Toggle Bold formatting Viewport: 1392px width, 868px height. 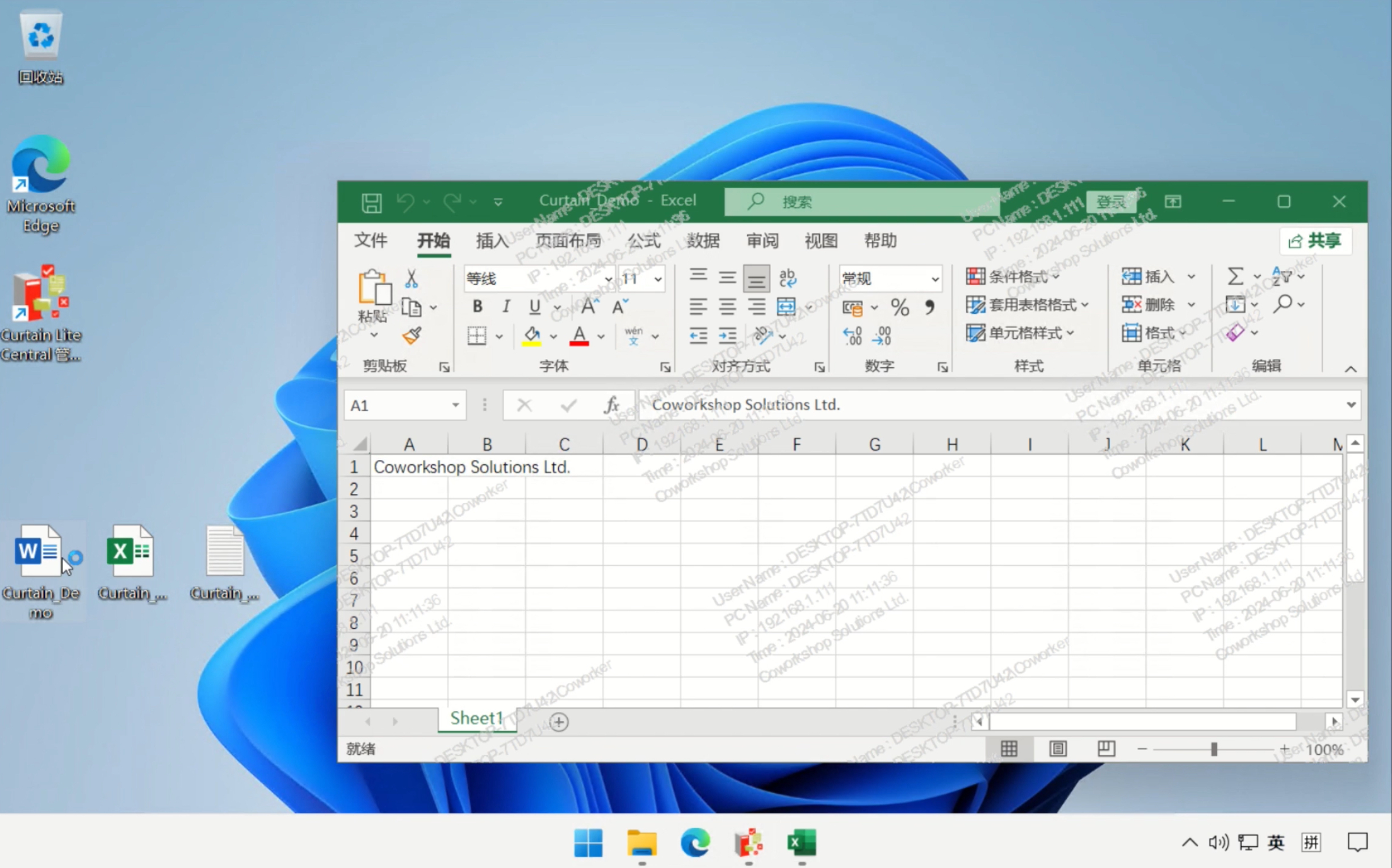(477, 307)
